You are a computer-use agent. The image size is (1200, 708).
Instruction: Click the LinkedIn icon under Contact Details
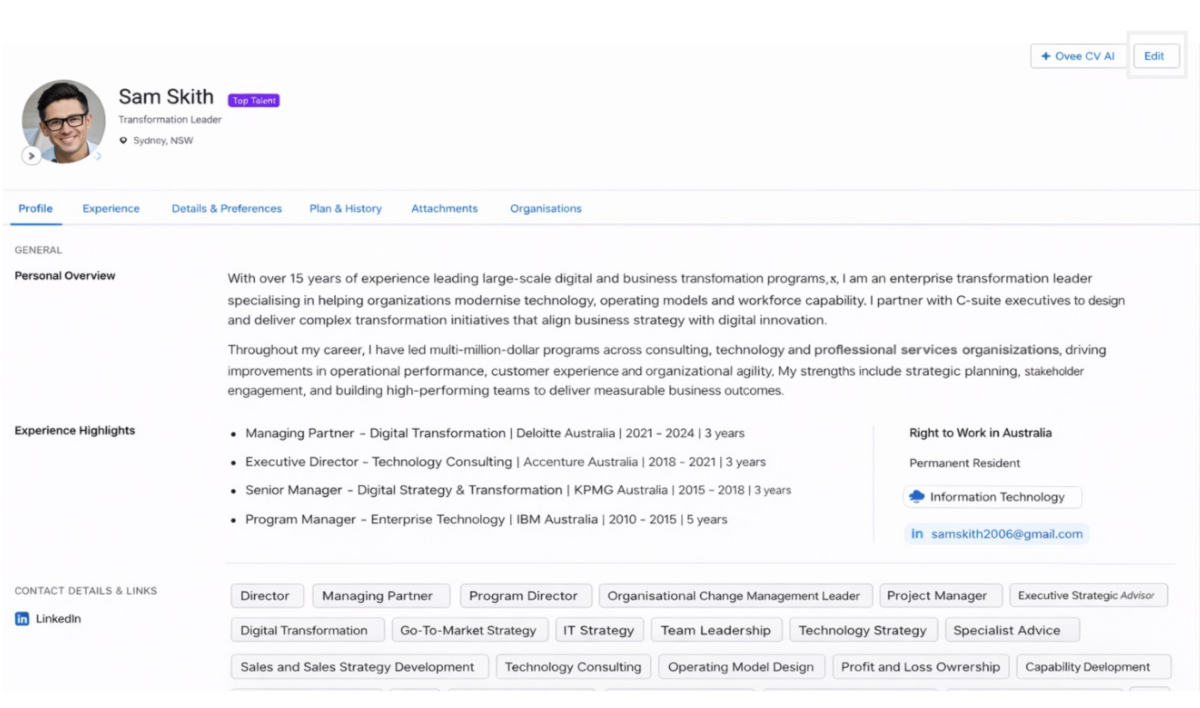(22, 619)
